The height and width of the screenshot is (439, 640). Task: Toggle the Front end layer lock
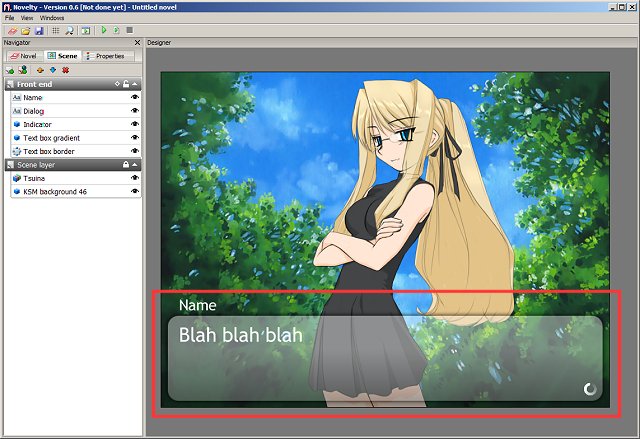point(126,84)
